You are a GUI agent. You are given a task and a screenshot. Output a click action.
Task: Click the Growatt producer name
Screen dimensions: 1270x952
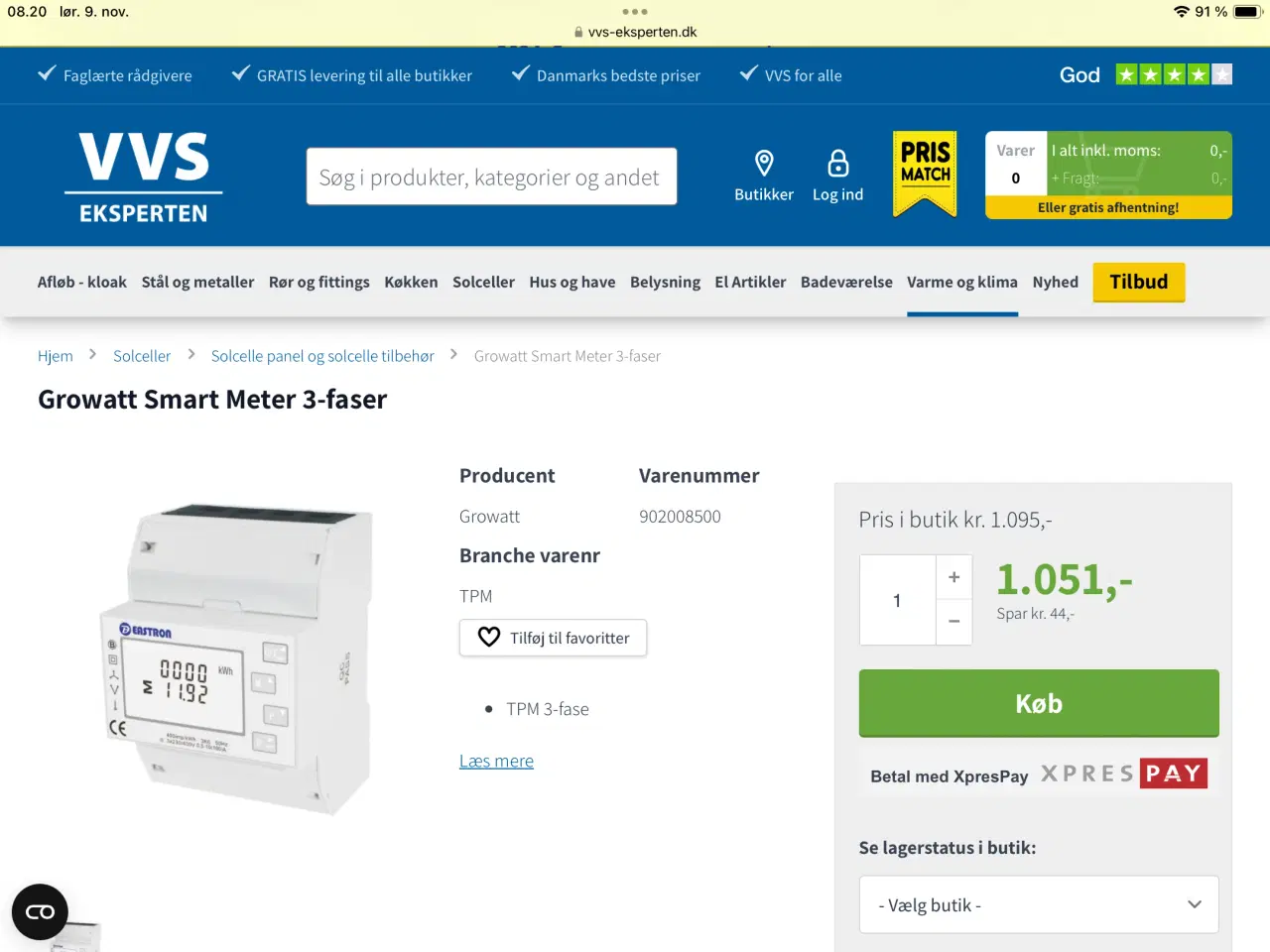(x=489, y=517)
